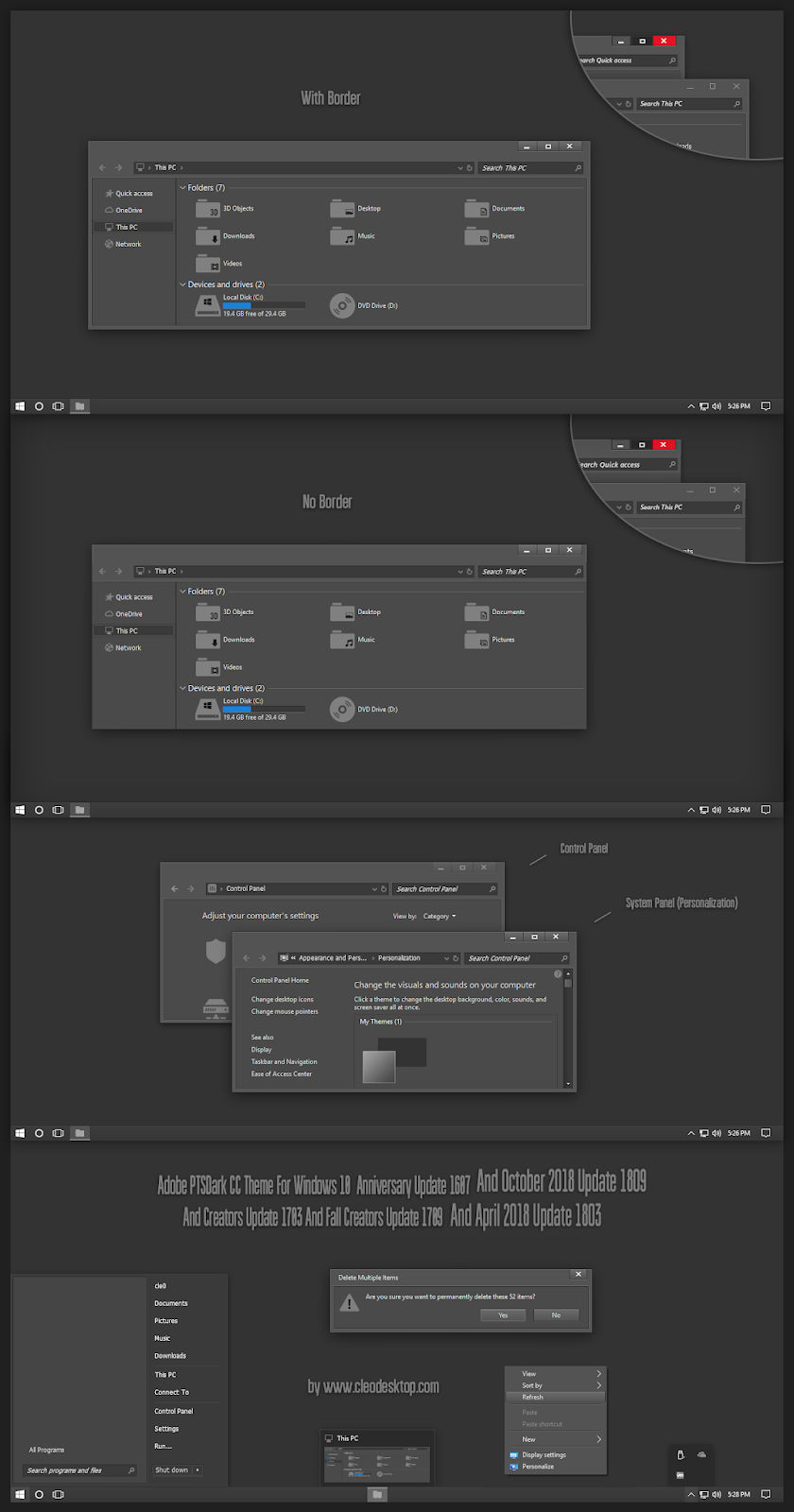794x1512 pixels.
Task: Open Pictures folder in With Border window
Action: (490, 236)
